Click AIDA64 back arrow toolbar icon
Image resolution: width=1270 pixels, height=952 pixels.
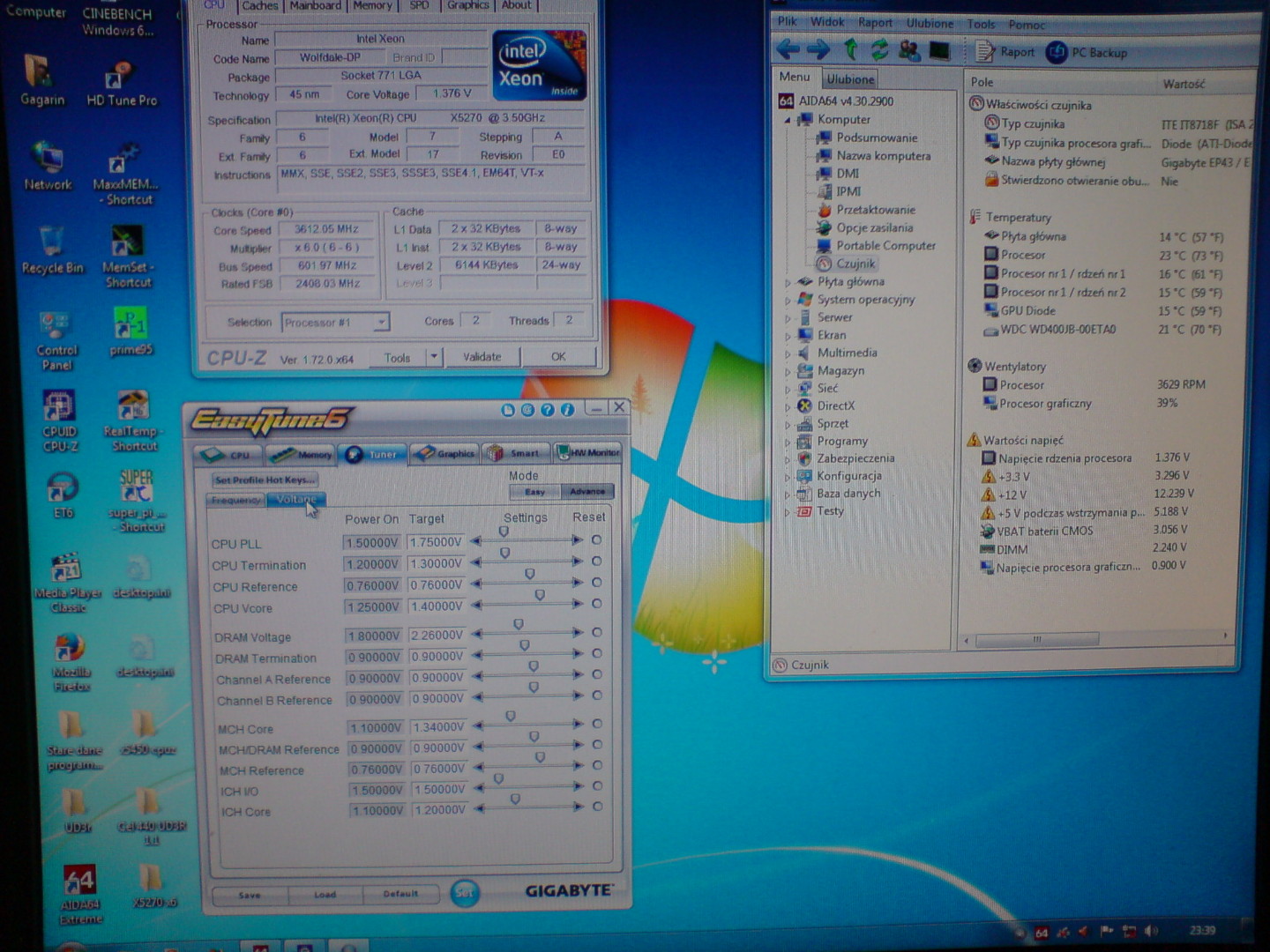788,50
